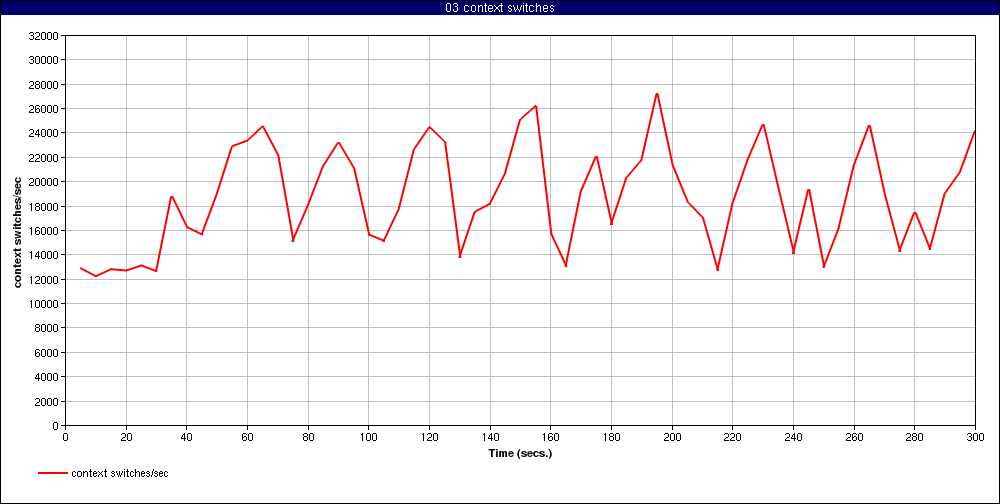Click the 10000 y-axis label
Viewport: 1000px width, 504px height.
(45, 304)
